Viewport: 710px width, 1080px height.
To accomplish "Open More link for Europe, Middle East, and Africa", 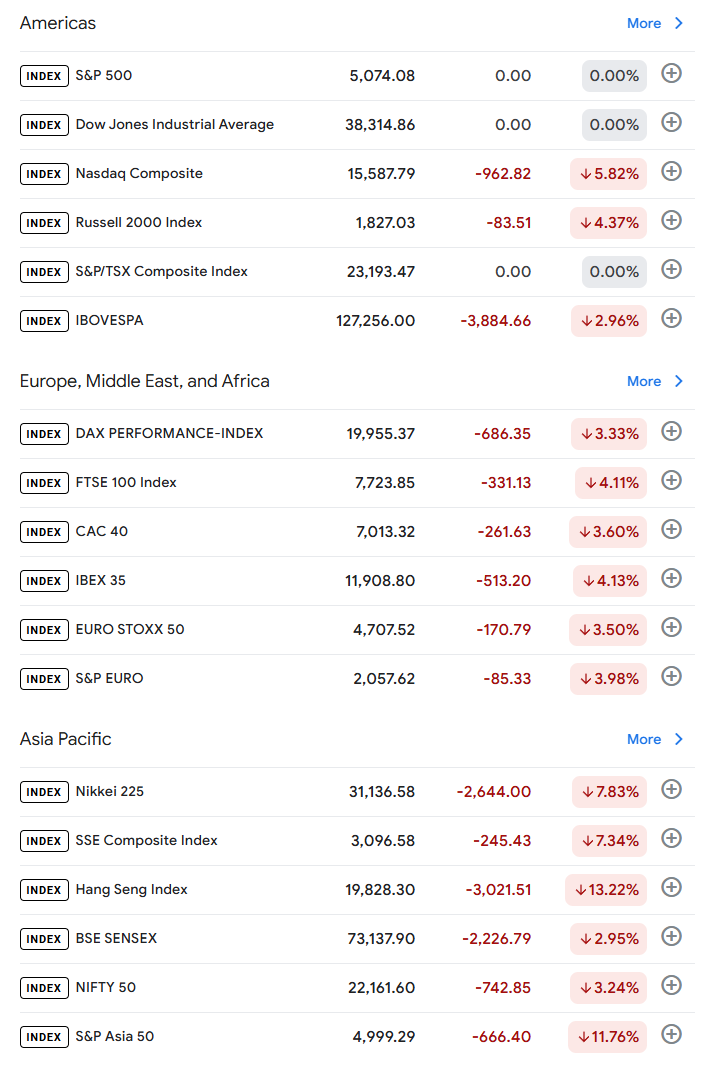I will [643, 382].
